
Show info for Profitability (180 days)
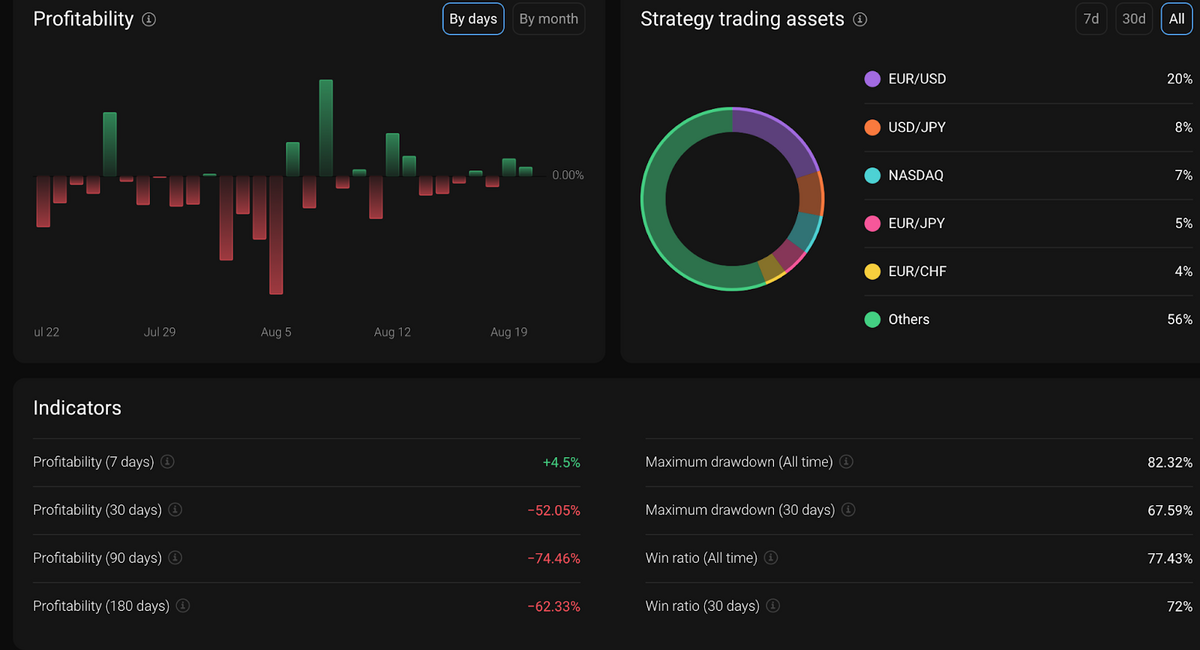point(183,606)
